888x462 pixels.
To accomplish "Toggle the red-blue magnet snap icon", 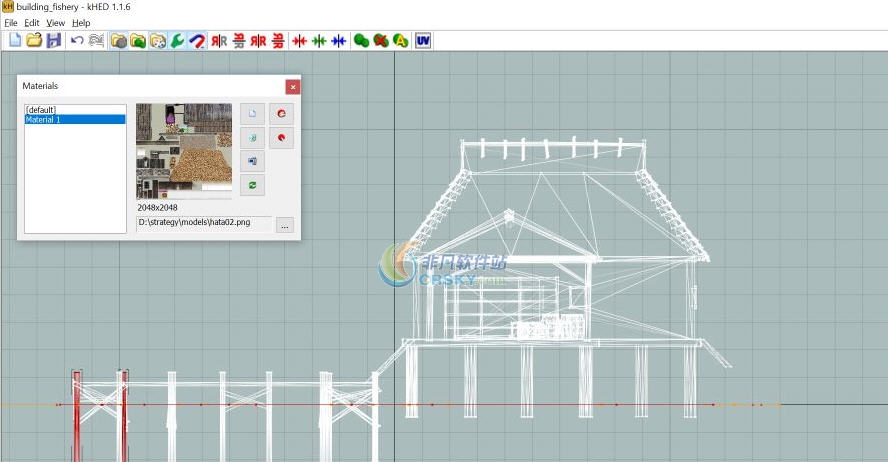I will [197, 41].
